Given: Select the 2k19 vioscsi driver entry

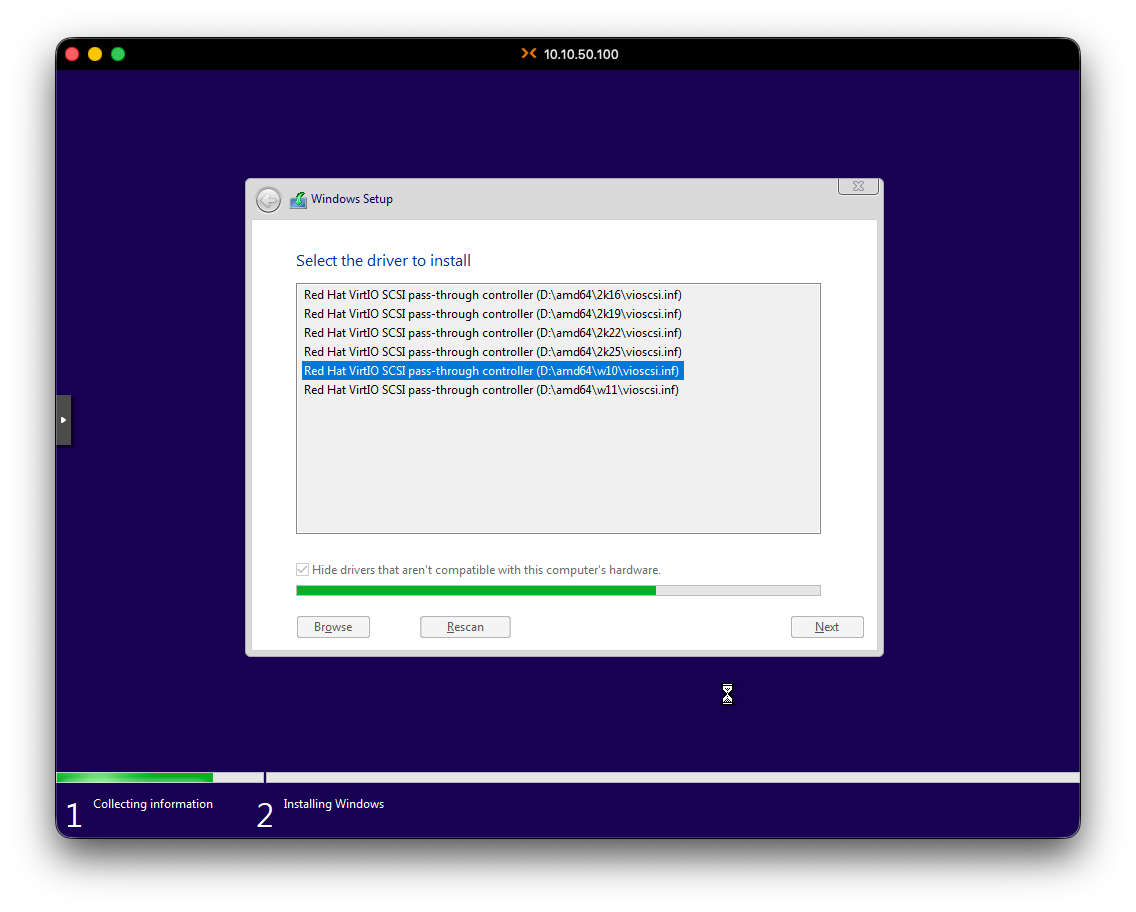Looking at the screenshot, I should 492,314.
